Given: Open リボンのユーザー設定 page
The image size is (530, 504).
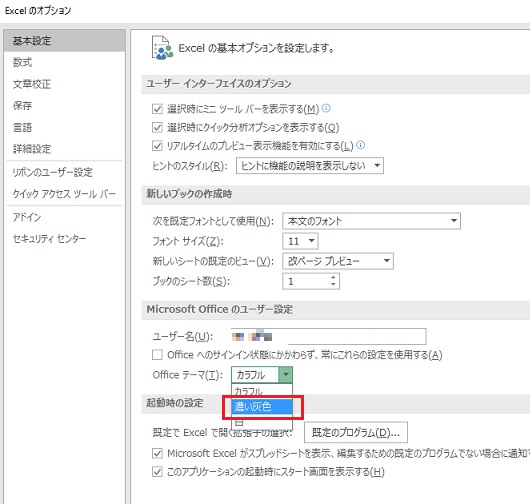Looking at the screenshot, I should pyautogui.click(x=65, y=172).
